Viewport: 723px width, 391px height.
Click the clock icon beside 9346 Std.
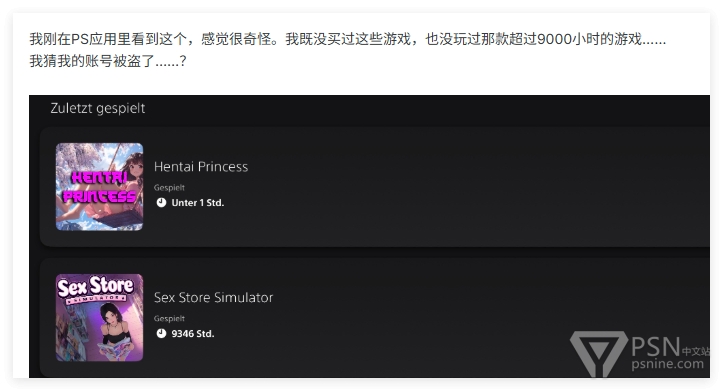pyautogui.click(x=161, y=333)
